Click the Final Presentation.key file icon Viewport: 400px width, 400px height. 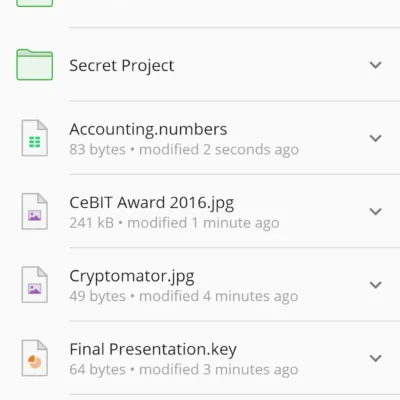(x=35, y=358)
